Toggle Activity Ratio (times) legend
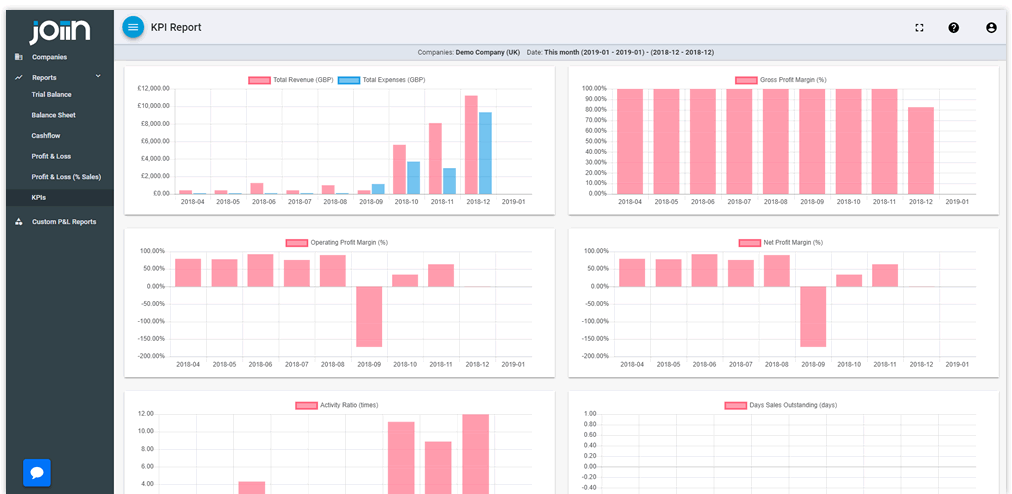 coord(337,406)
